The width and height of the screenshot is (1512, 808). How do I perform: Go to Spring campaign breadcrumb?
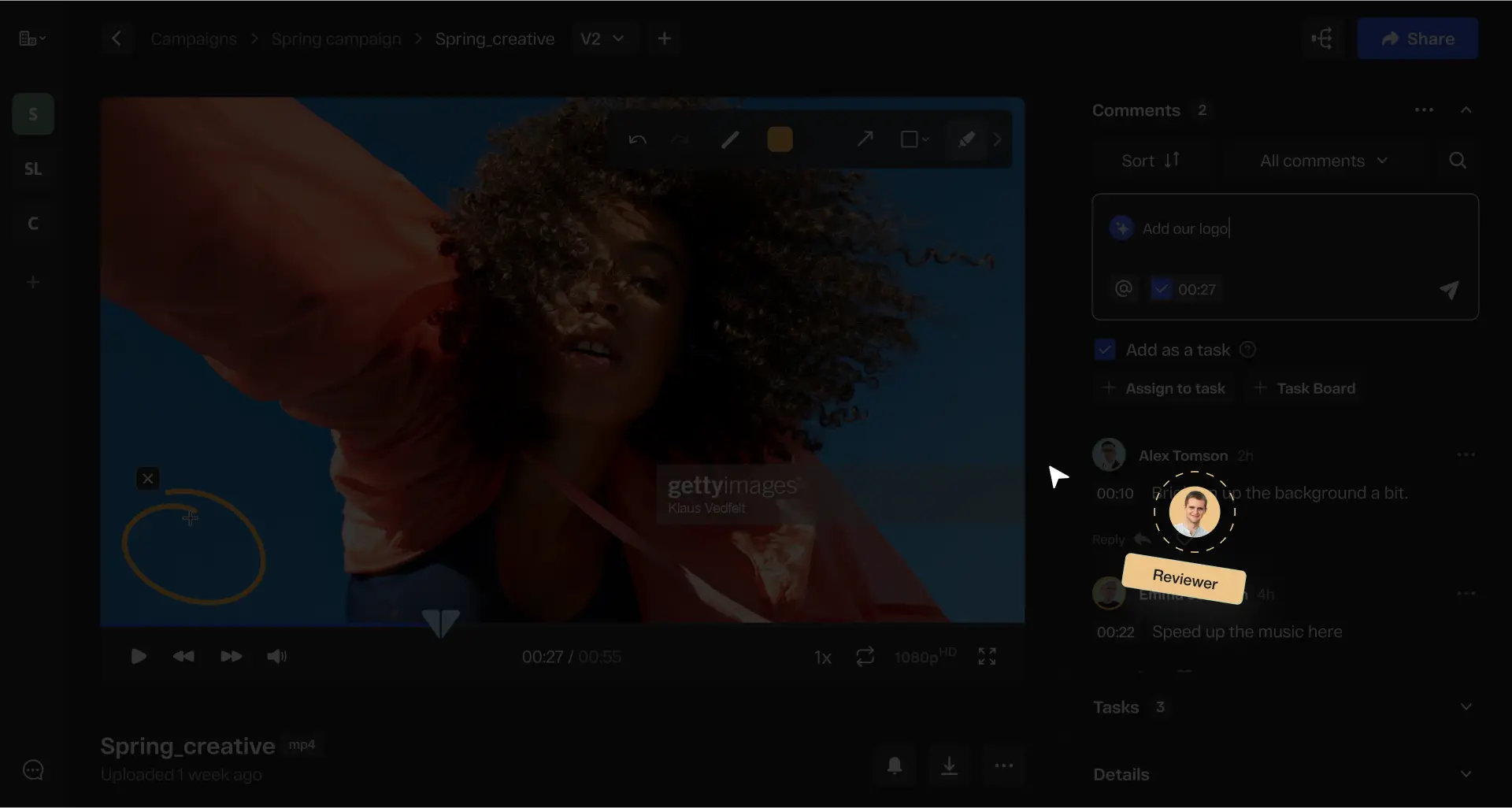point(335,39)
